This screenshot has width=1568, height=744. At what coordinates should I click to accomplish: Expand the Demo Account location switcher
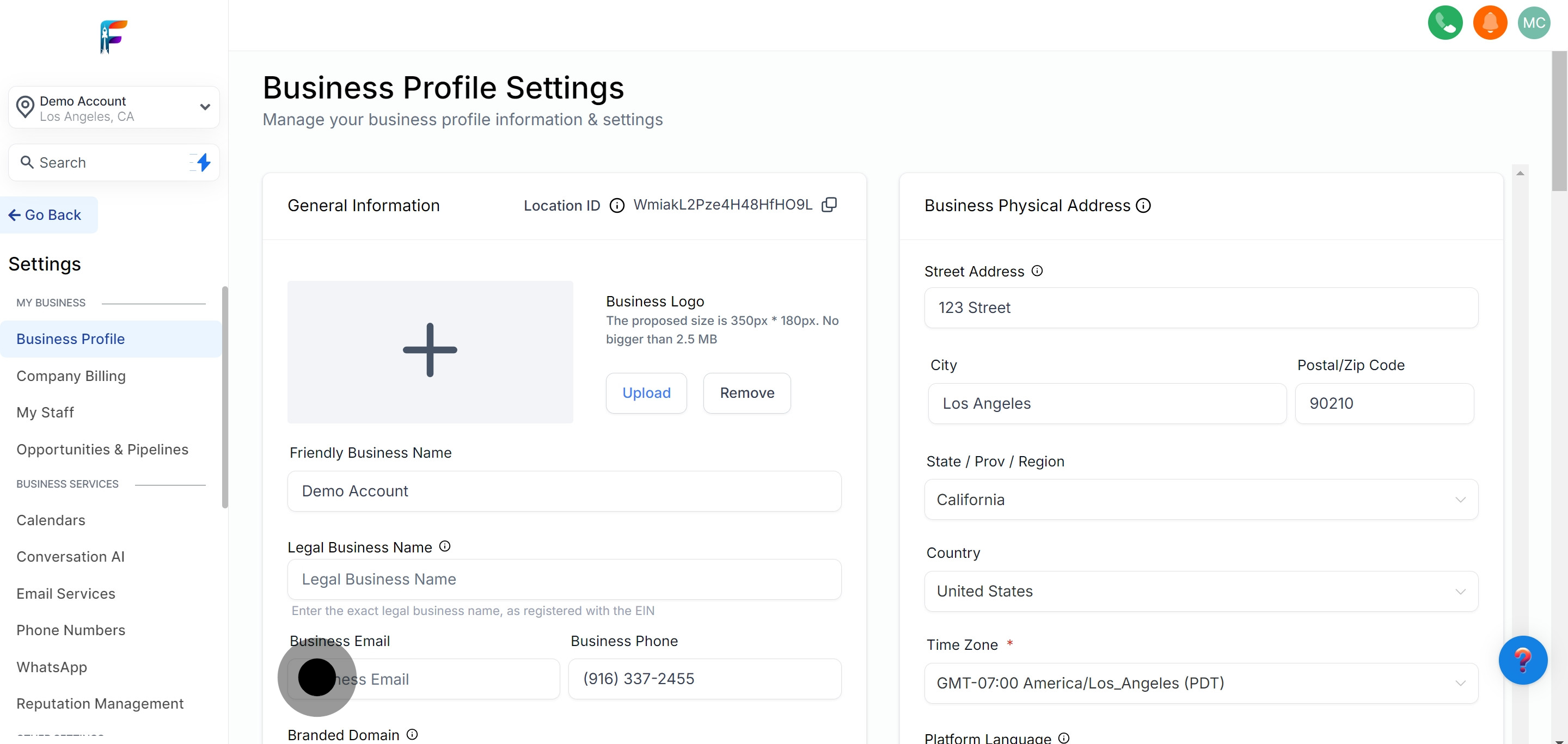point(114,108)
